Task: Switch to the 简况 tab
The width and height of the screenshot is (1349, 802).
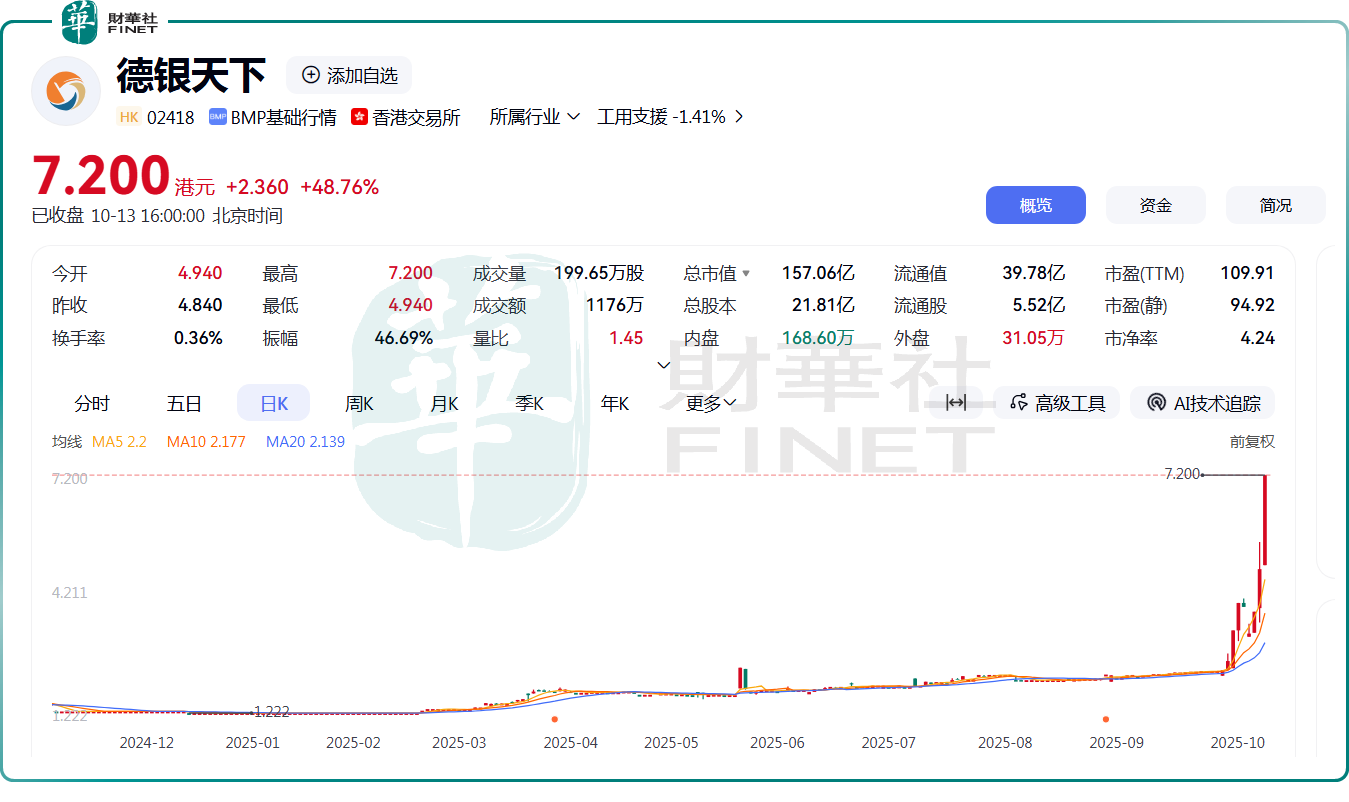Action: (1275, 205)
